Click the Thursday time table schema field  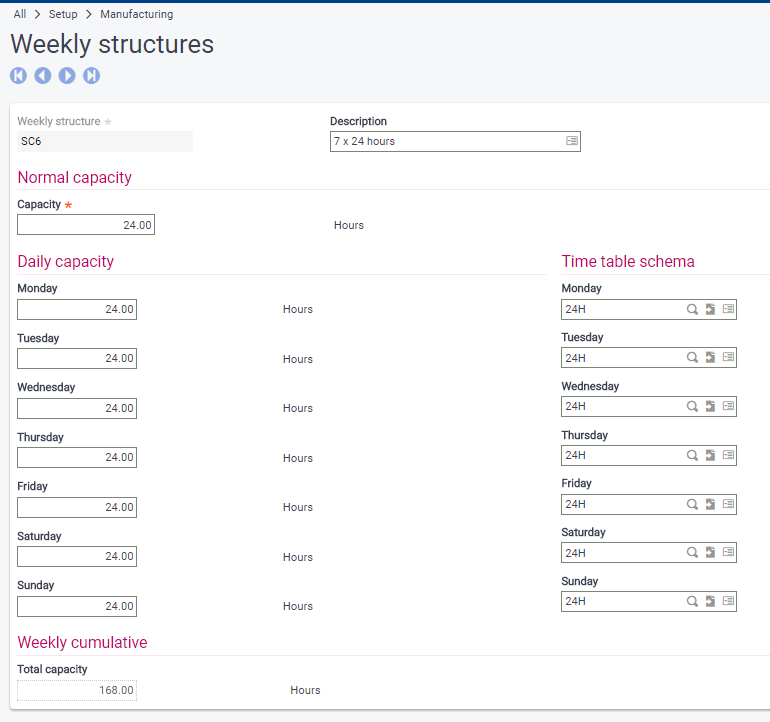pyautogui.click(x=620, y=456)
